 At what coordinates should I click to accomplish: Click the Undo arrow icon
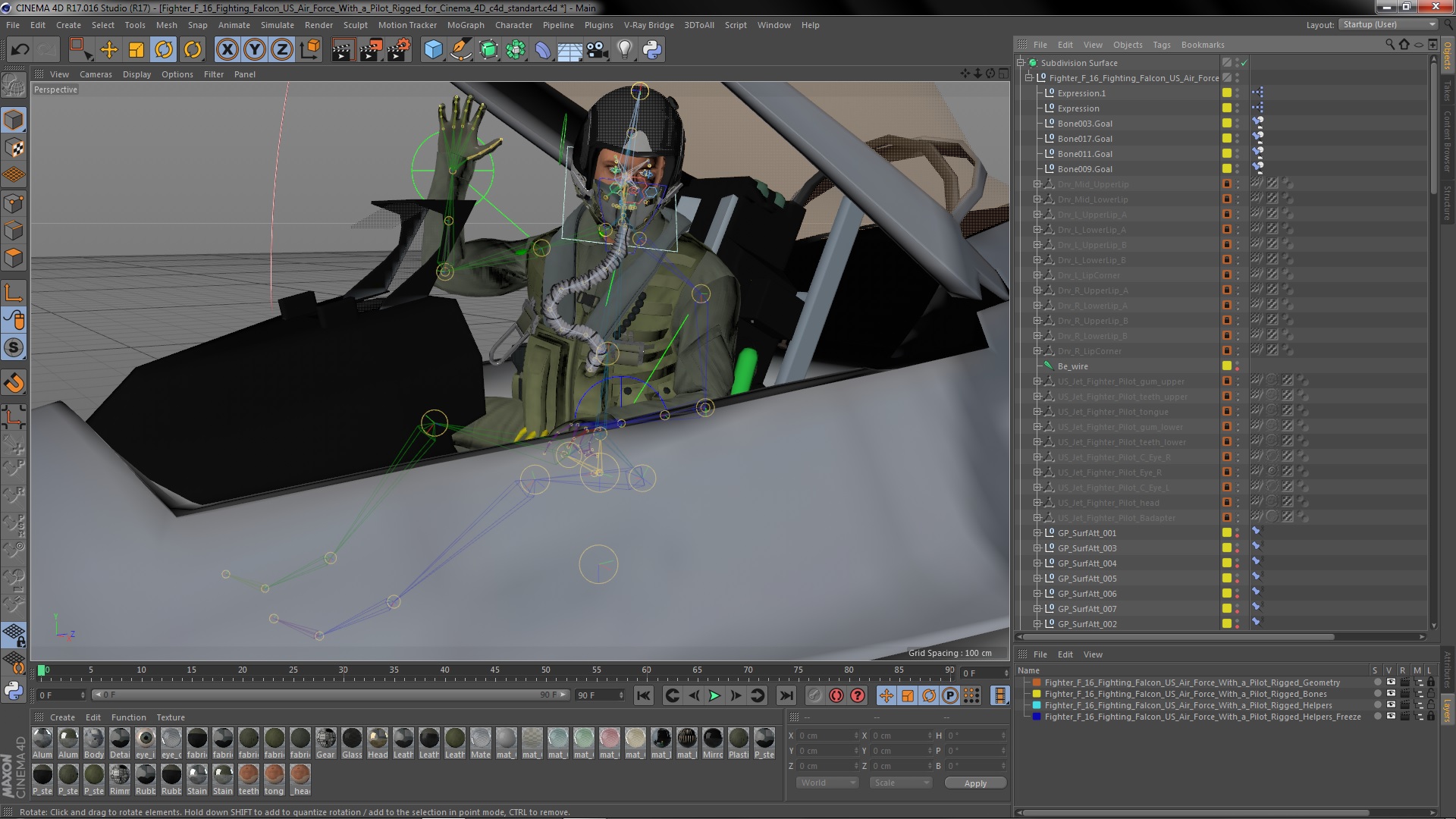point(20,50)
